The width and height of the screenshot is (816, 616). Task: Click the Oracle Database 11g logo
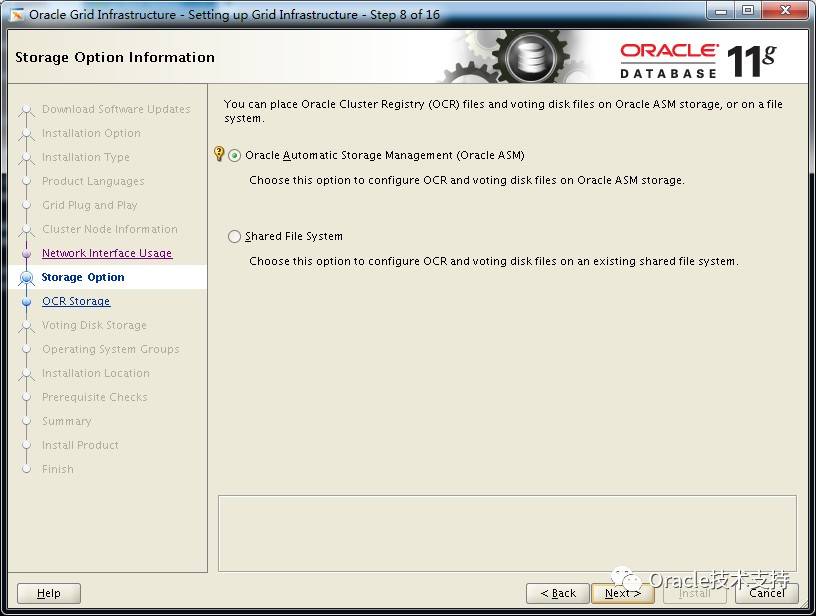click(698, 61)
